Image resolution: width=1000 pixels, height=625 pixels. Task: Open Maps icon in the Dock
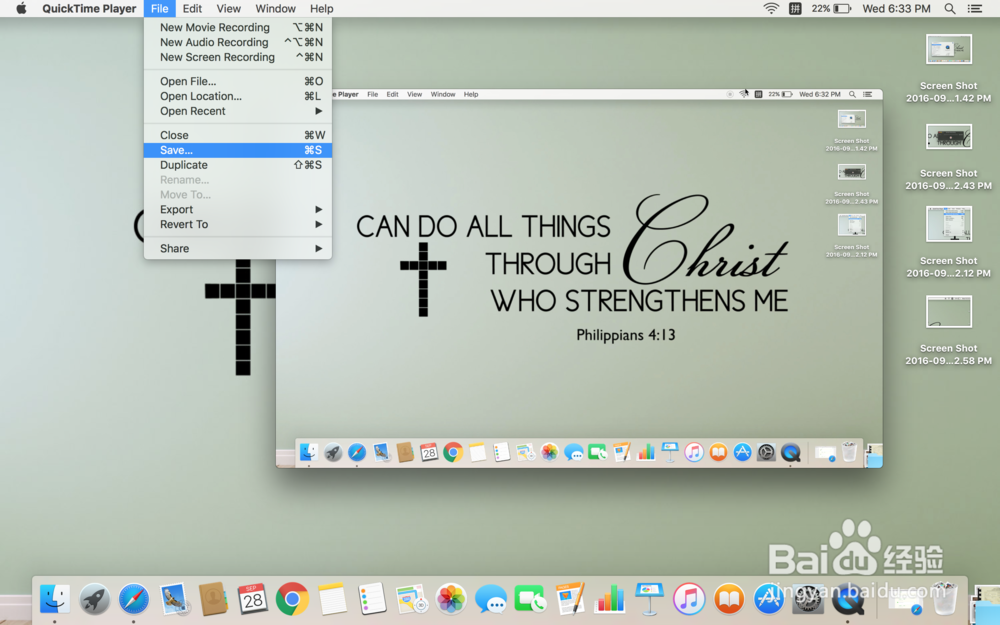point(411,599)
